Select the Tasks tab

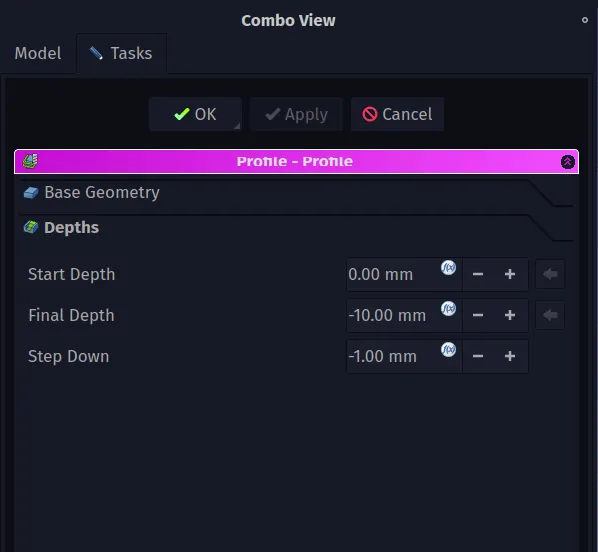121,53
